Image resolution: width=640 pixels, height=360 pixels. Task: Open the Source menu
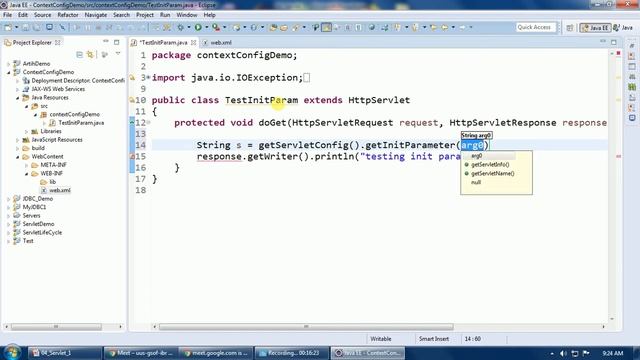42,15
